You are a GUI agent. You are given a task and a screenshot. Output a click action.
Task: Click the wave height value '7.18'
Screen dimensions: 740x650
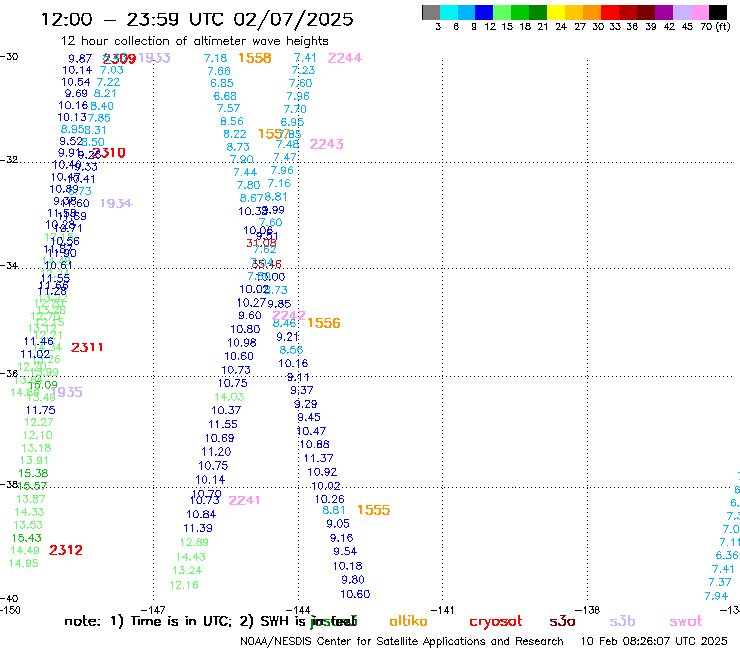[x=216, y=59]
